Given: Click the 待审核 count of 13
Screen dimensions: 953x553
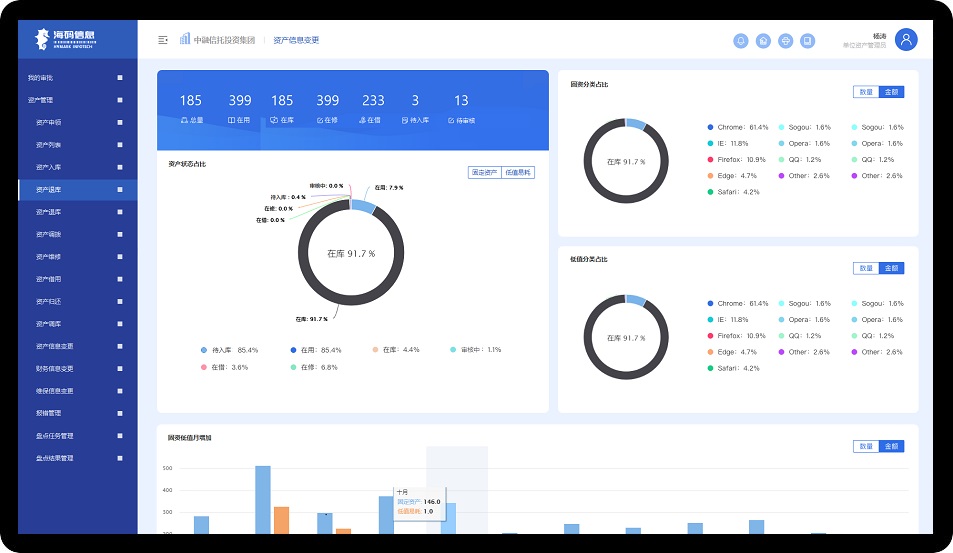Looking at the screenshot, I should tap(461, 101).
